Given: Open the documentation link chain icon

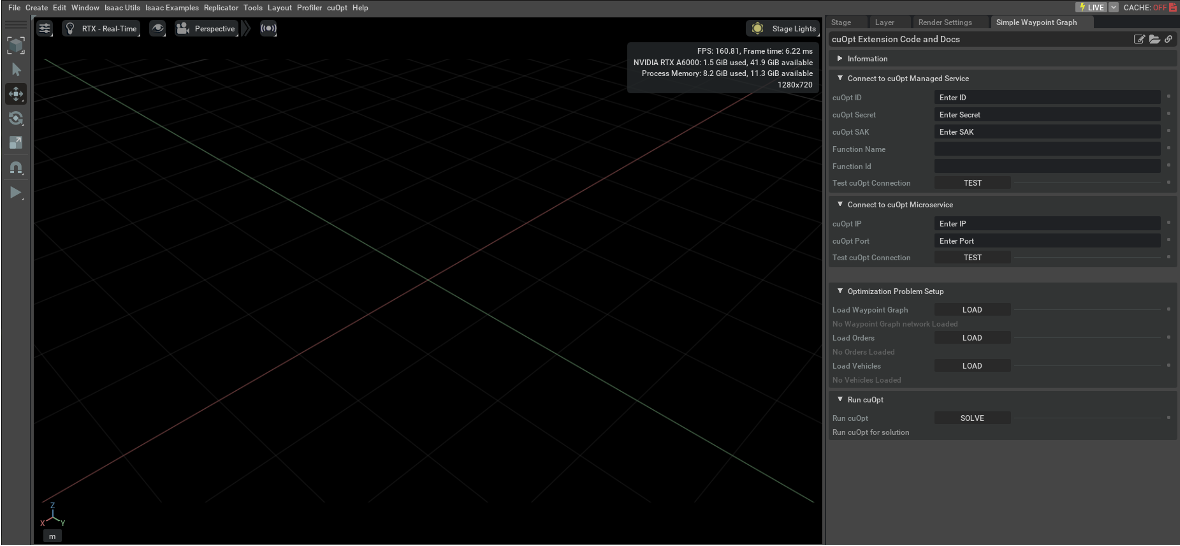Looking at the screenshot, I should (x=1168, y=39).
